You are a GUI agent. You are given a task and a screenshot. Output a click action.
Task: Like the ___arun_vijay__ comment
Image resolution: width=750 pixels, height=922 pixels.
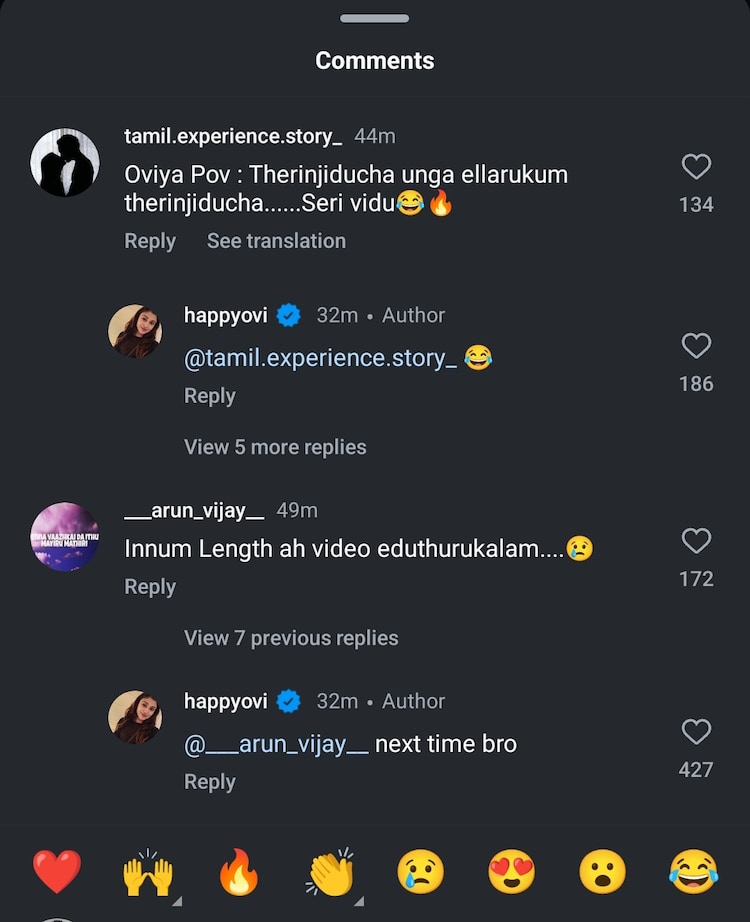point(696,541)
